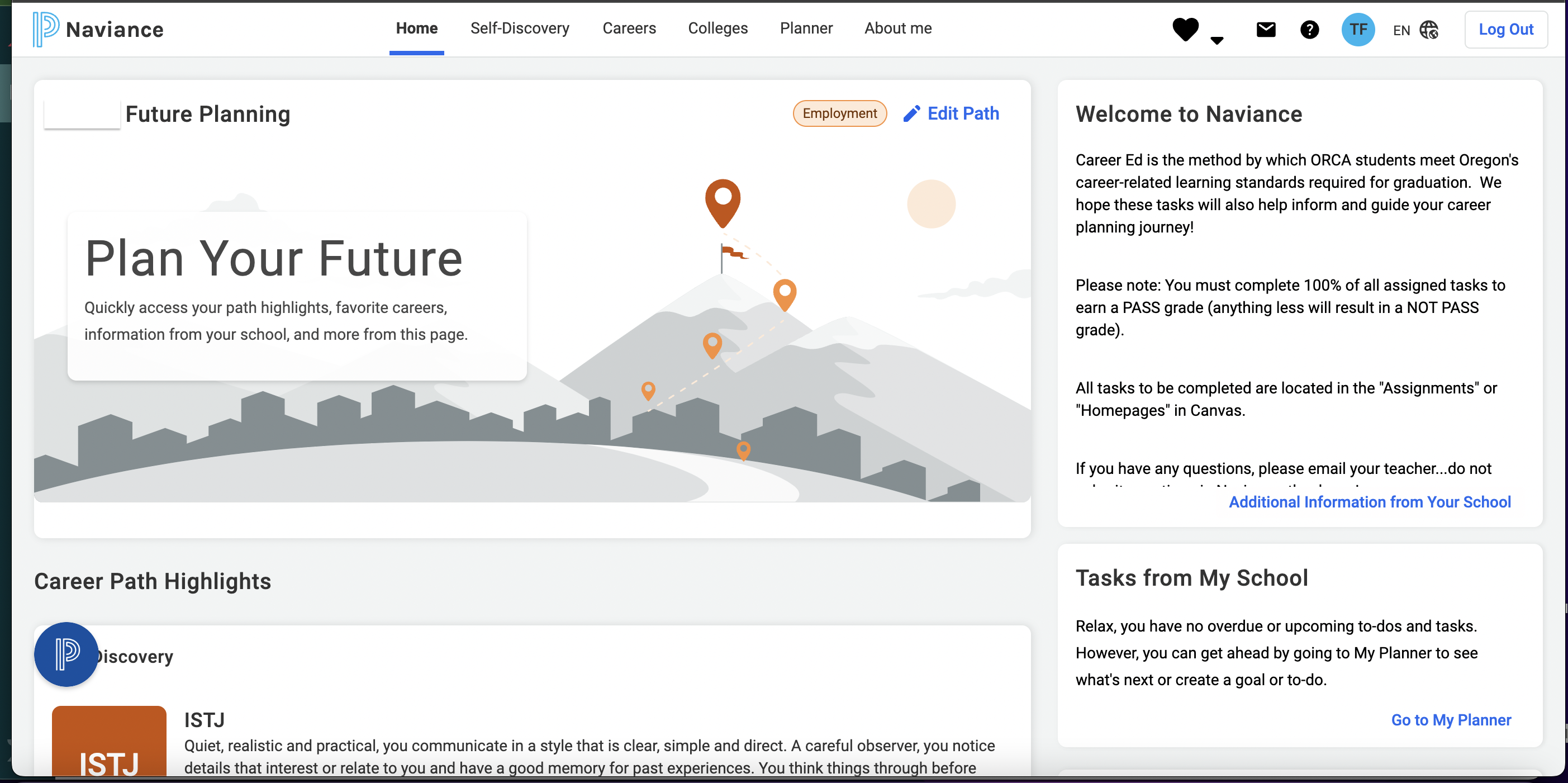Click the Future Planning heading
This screenshot has width=1568, height=783.
[207, 114]
